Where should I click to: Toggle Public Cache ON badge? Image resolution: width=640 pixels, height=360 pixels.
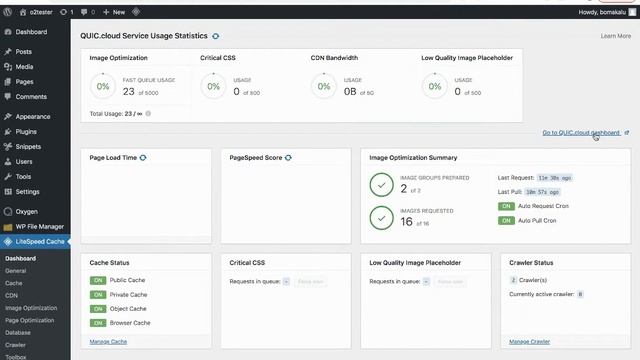[x=98, y=280]
